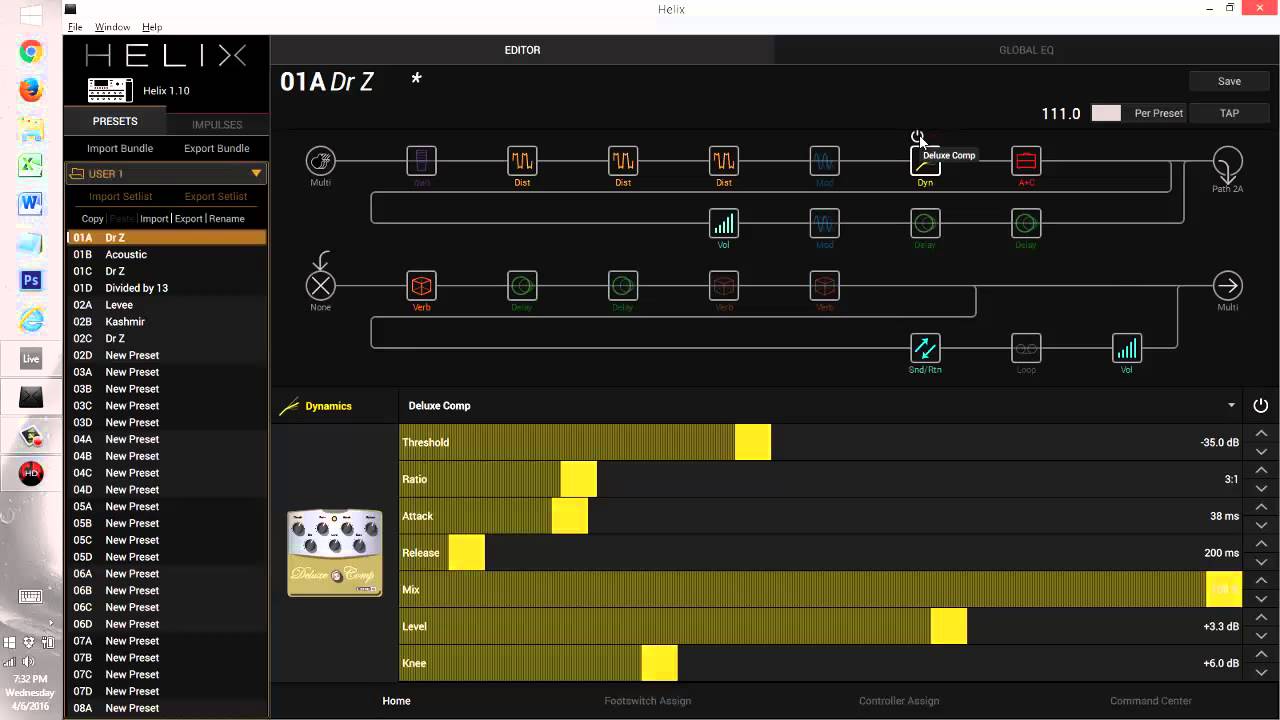1280x720 pixels.
Task: Toggle Deluxe Comp bypass power button
Action: click(1260, 405)
